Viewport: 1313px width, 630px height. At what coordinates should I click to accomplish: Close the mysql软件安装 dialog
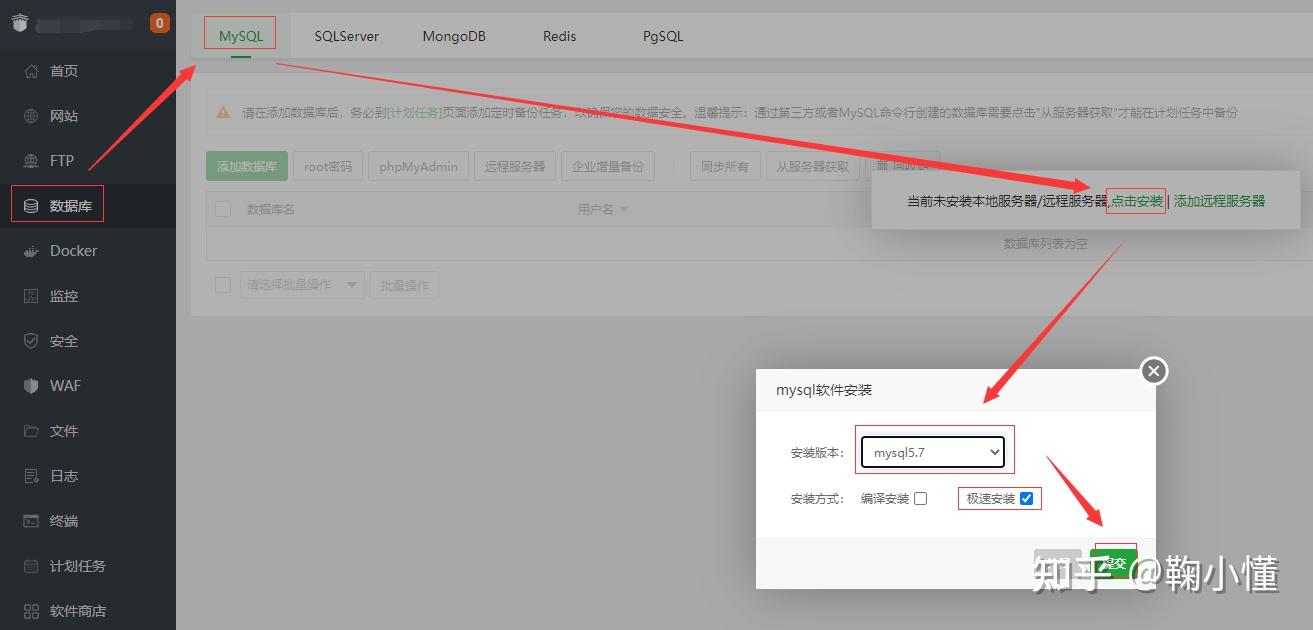(1154, 371)
